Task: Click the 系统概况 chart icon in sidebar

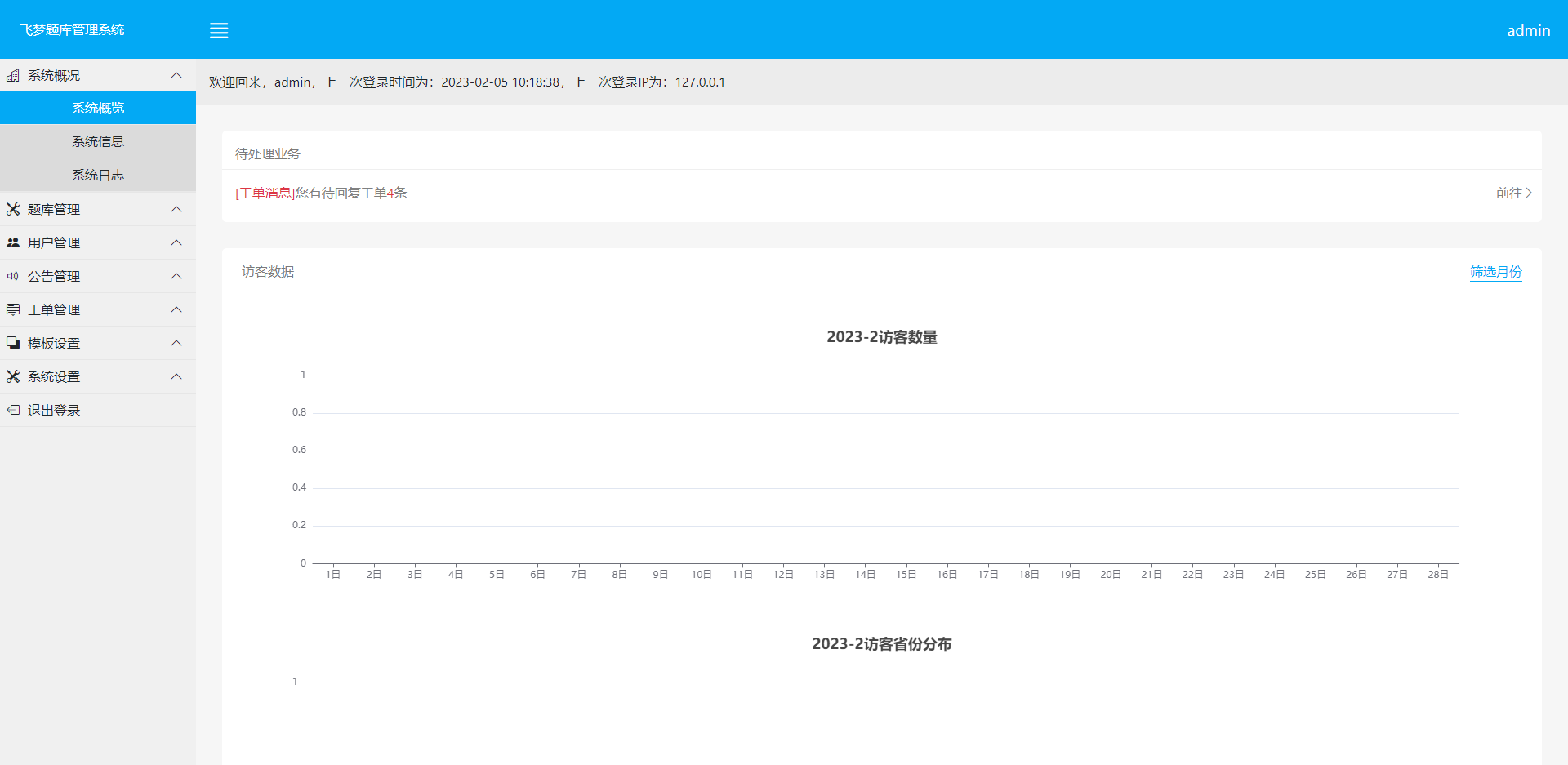Action: [x=13, y=75]
